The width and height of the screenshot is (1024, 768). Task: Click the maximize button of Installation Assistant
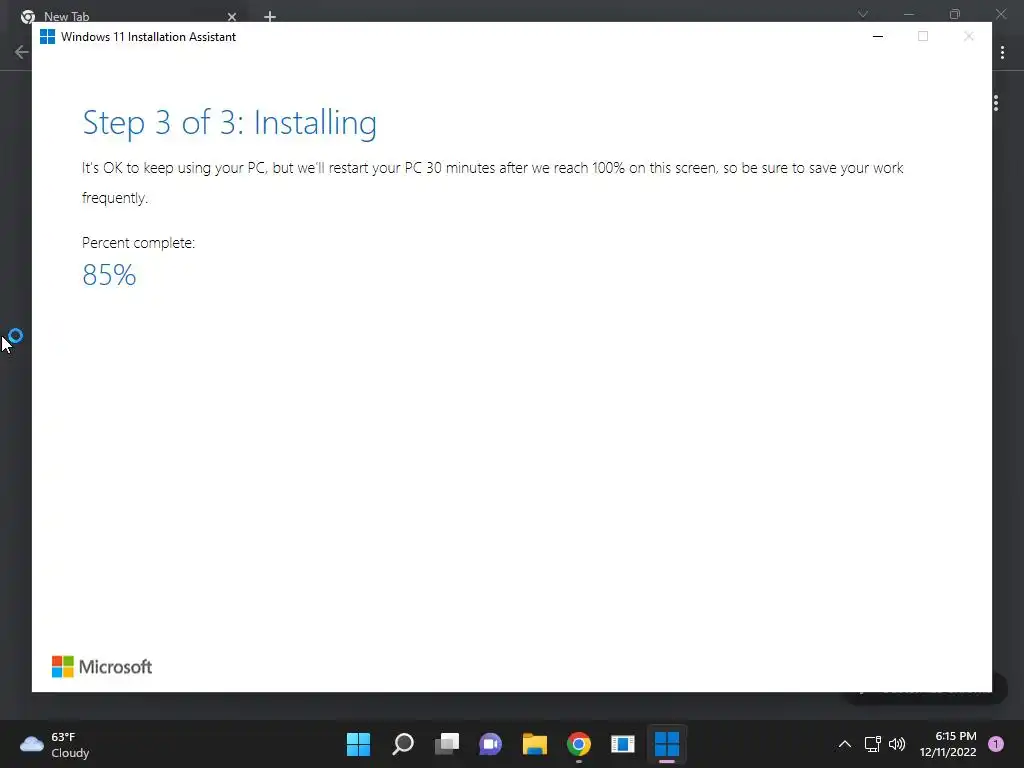pos(923,37)
